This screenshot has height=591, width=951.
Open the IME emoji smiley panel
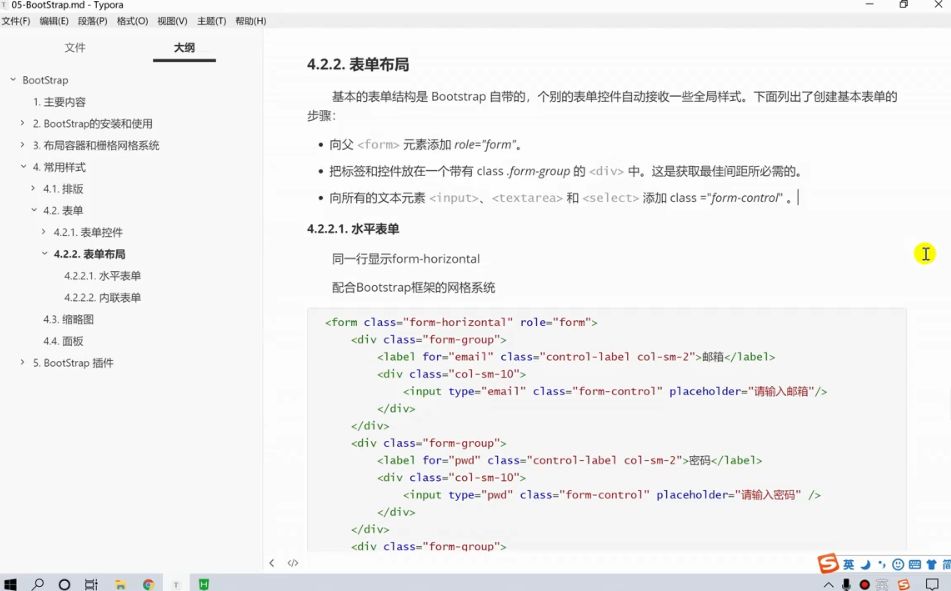click(x=898, y=564)
